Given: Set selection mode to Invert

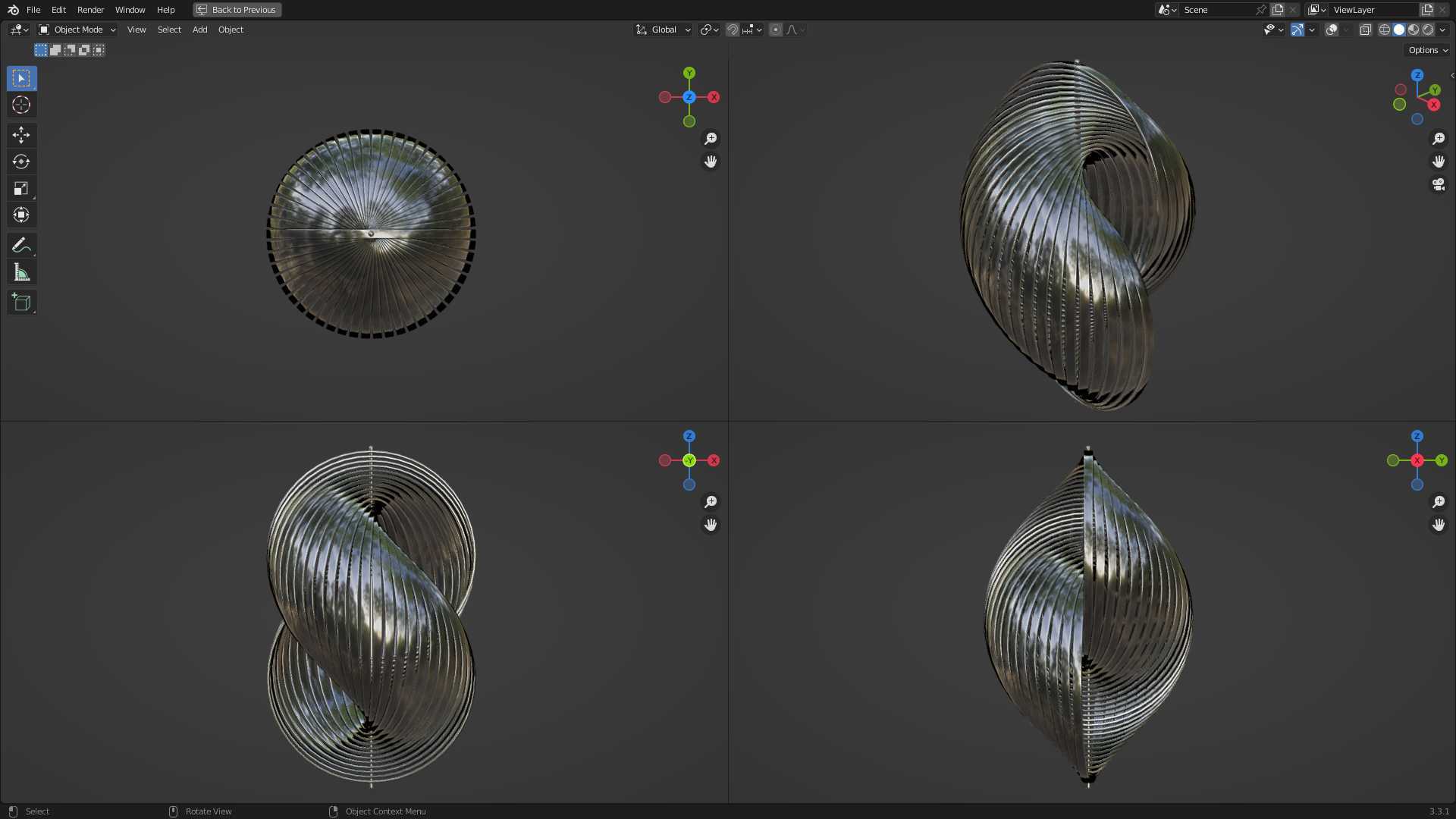Looking at the screenshot, I should [84, 50].
